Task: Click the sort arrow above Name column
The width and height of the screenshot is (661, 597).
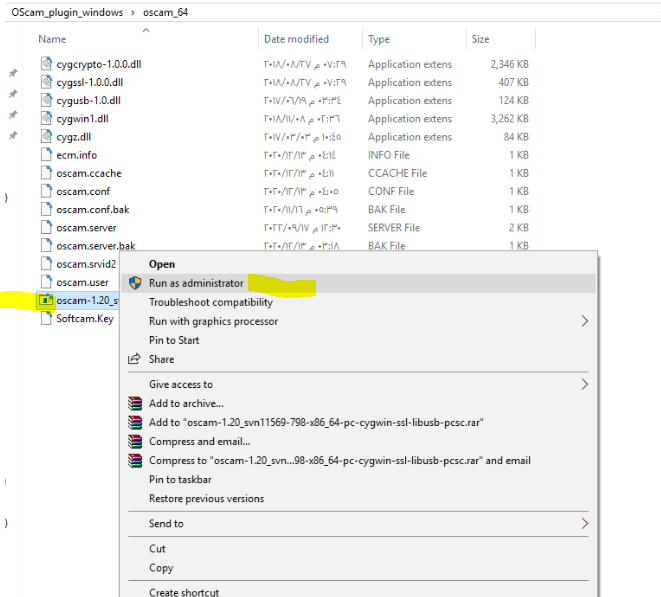Action: 146,30
